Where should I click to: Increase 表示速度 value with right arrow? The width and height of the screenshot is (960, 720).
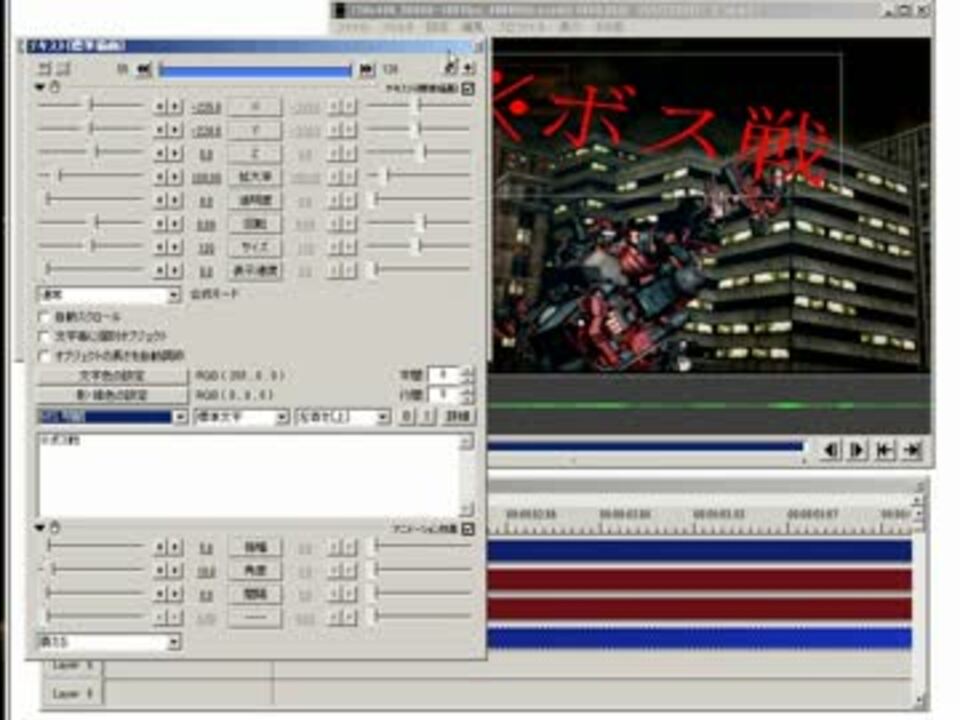coord(175,270)
